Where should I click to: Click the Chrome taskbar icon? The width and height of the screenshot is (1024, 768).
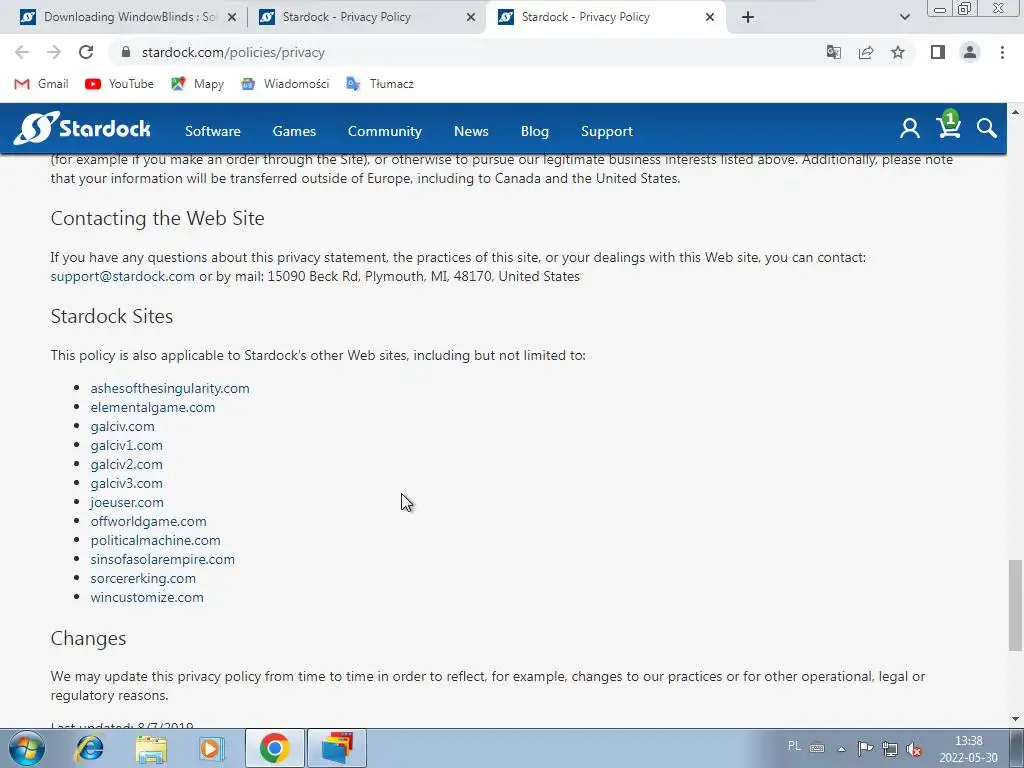pos(275,748)
